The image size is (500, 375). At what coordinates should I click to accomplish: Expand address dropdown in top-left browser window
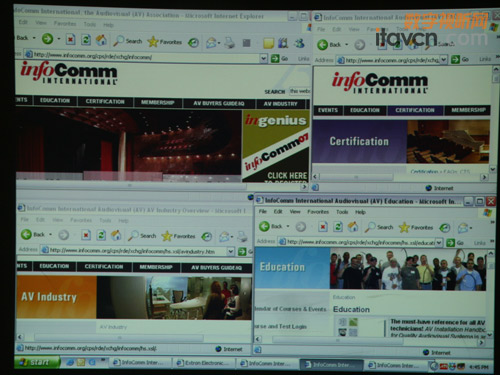pos(263,59)
